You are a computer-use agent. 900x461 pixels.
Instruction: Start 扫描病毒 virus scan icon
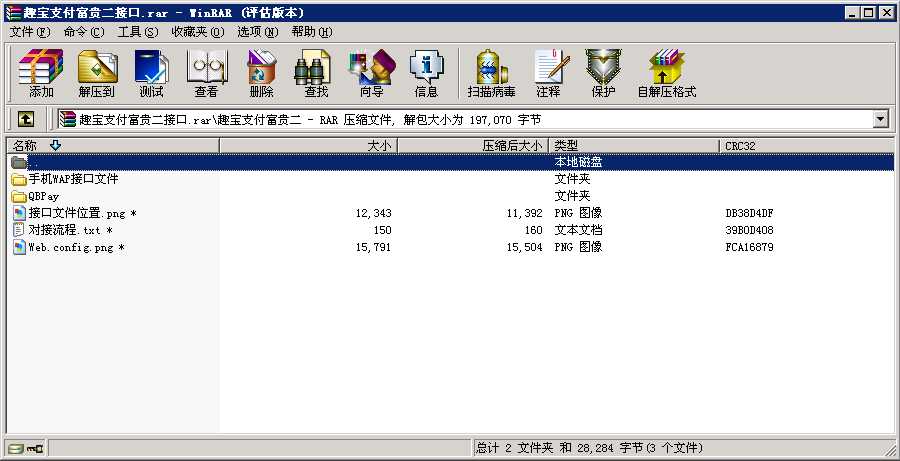pyautogui.click(x=491, y=73)
